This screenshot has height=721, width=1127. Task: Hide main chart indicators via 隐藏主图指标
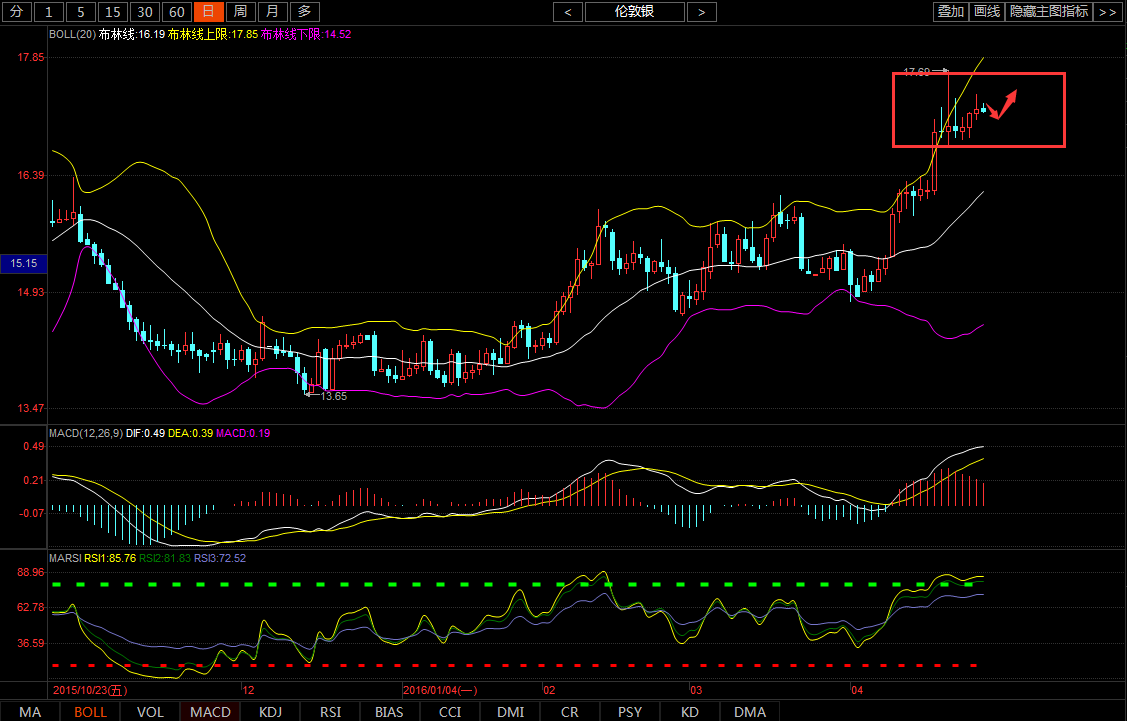pos(1049,12)
